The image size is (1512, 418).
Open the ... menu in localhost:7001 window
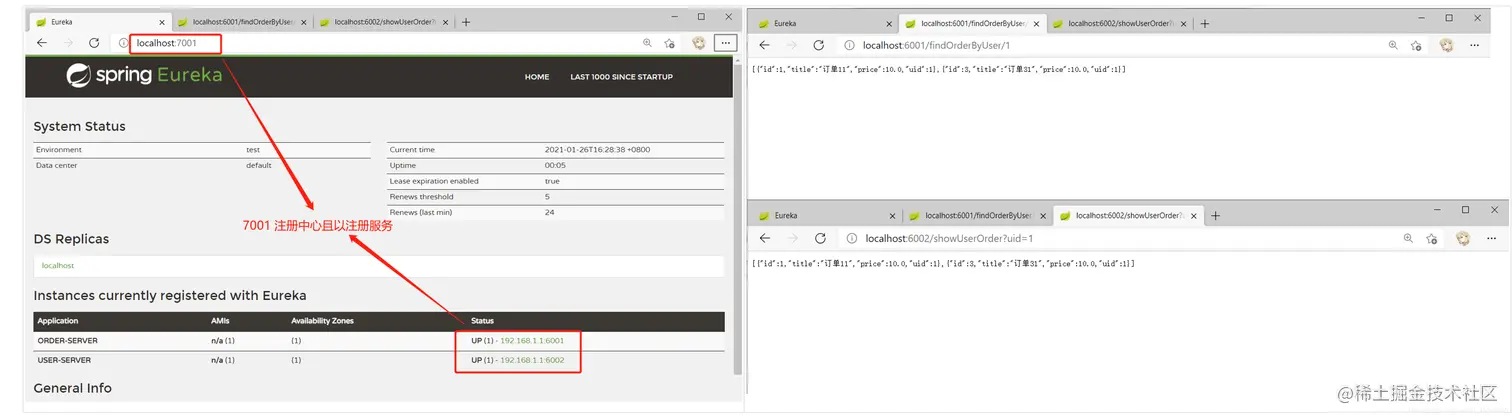(727, 43)
